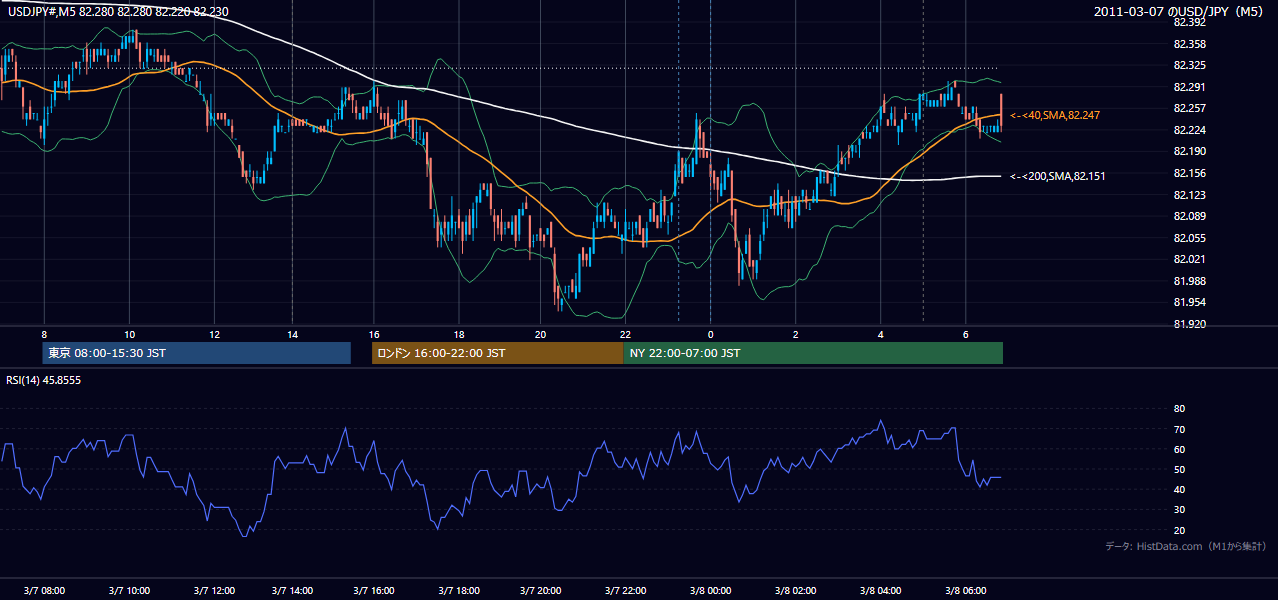
Task: Click the 3/7 20:00 date-time label
Action: [x=540, y=590]
